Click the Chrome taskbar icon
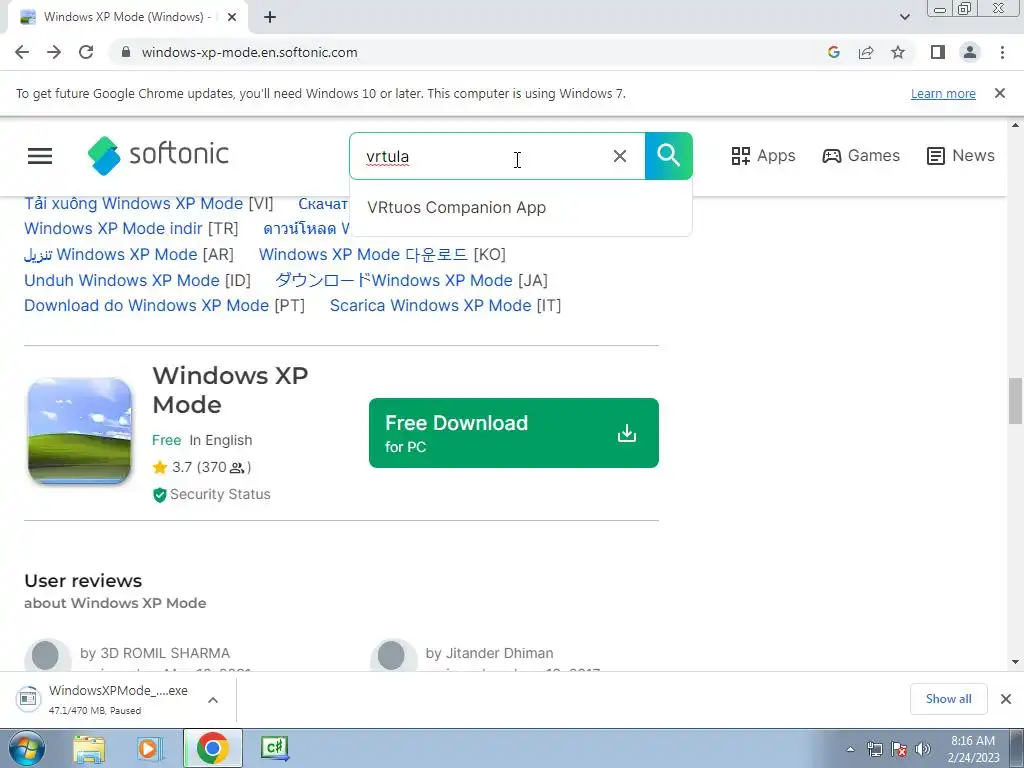This screenshot has width=1024, height=768. click(212, 748)
